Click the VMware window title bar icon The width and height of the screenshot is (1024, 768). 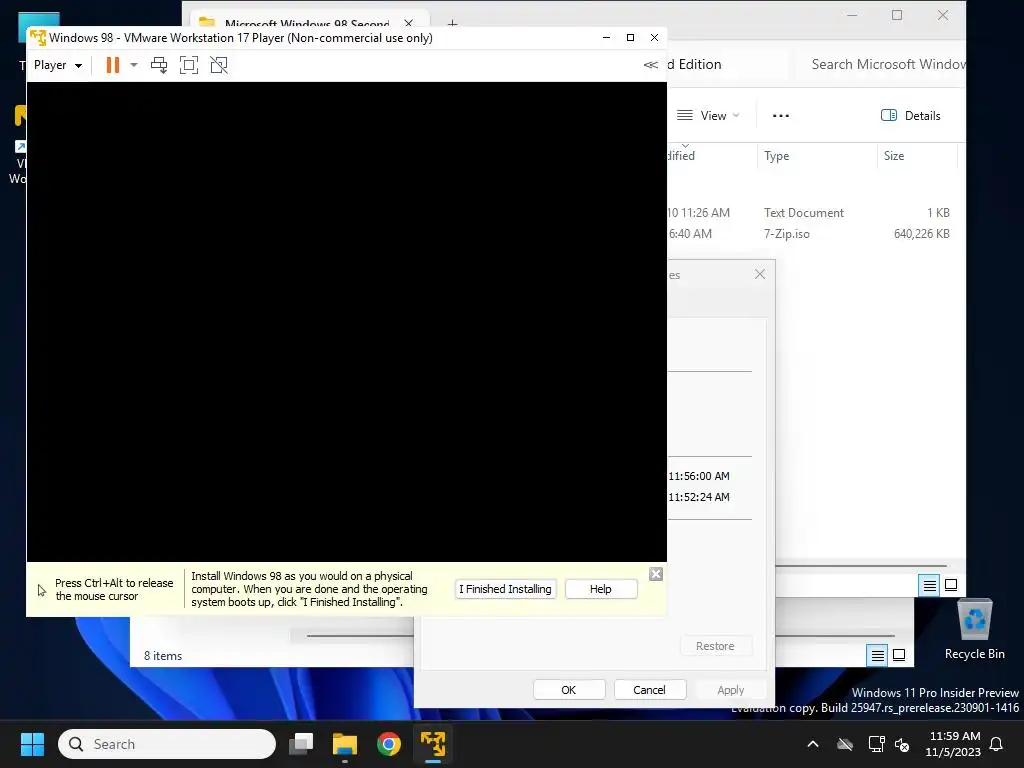pos(38,37)
